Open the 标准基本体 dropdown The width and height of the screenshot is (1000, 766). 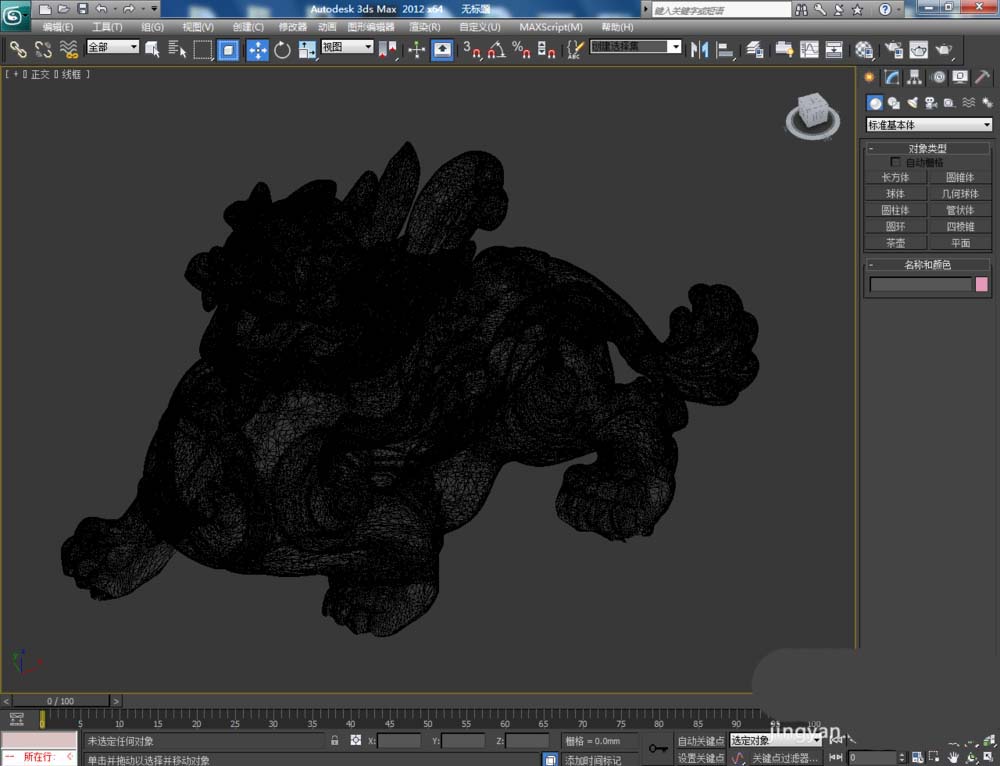point(929,125)
